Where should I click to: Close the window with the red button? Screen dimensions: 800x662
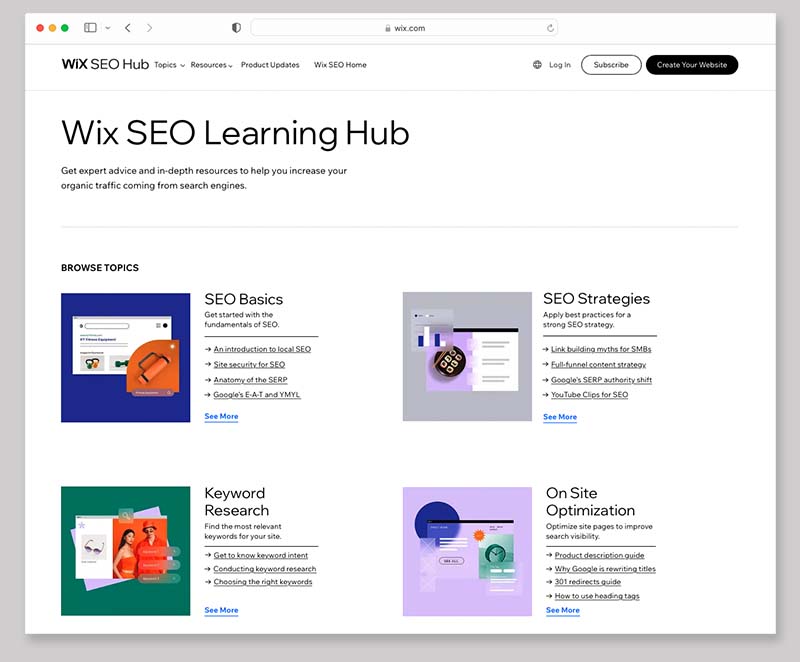pyautogui.click(x=40, y=28)
